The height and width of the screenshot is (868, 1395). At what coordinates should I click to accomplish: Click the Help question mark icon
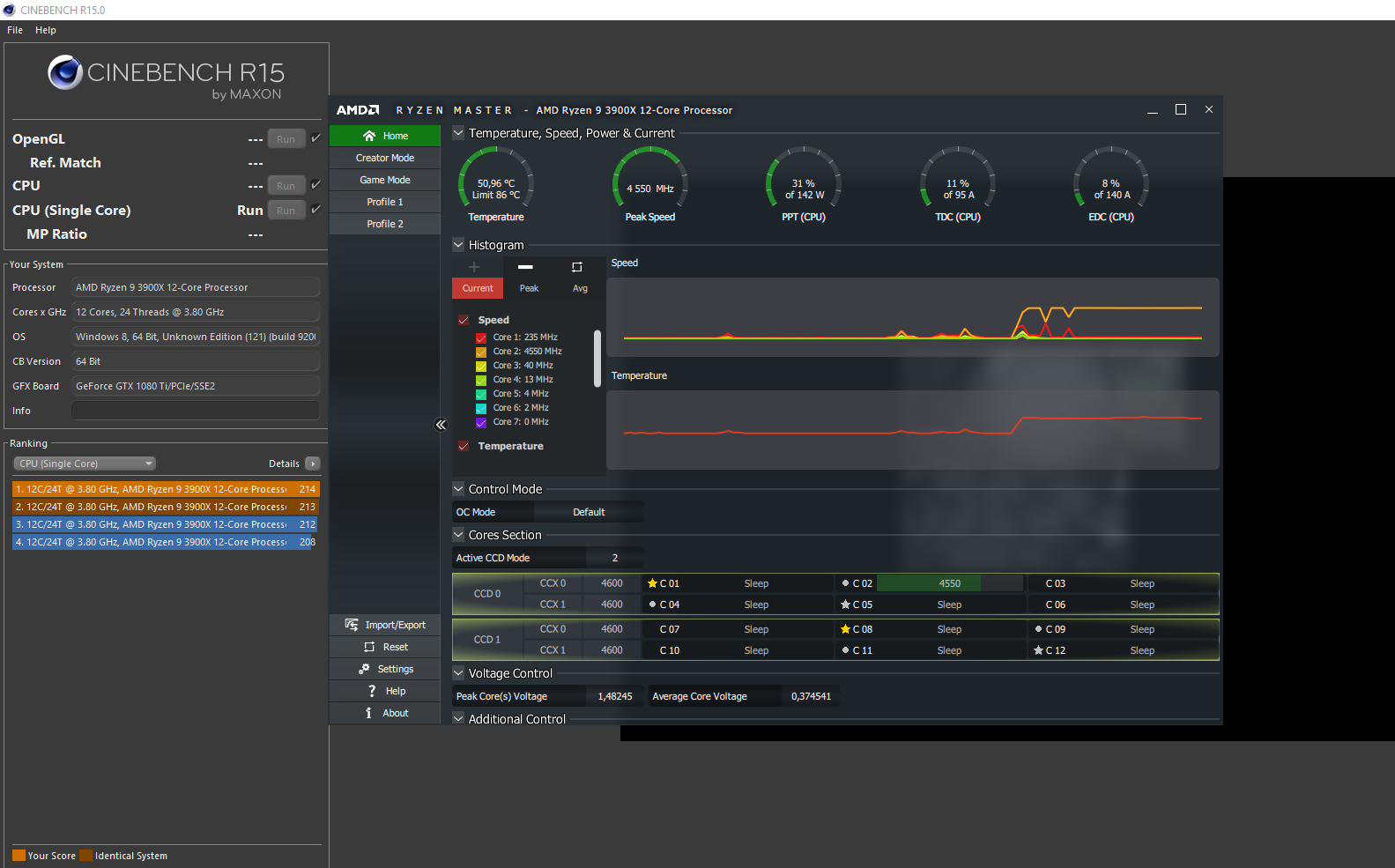372,691
